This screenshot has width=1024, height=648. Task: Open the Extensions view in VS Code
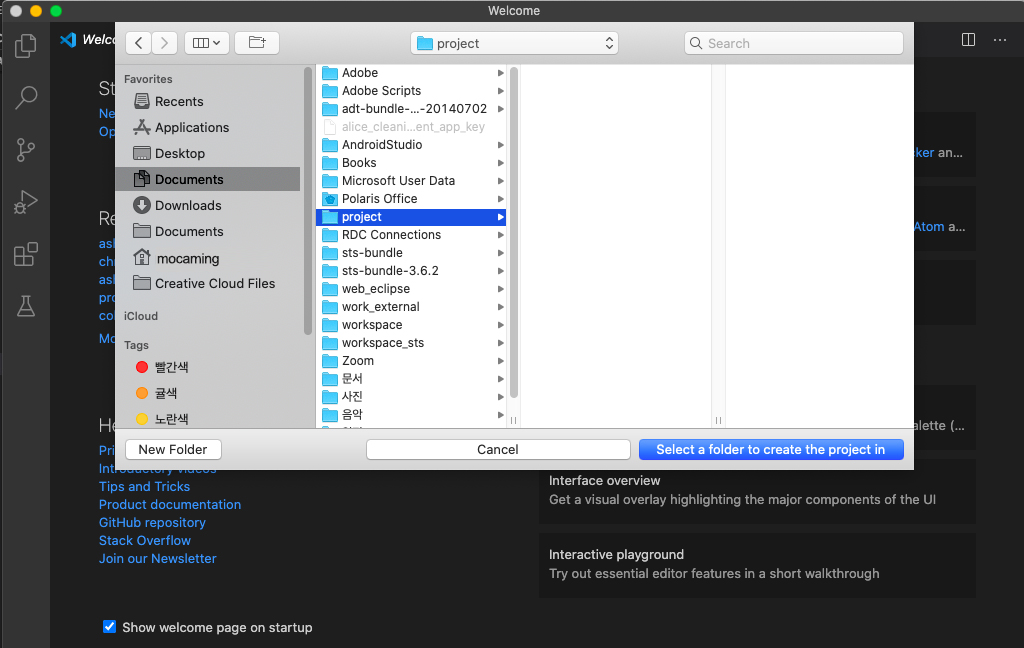pos(25,254)
